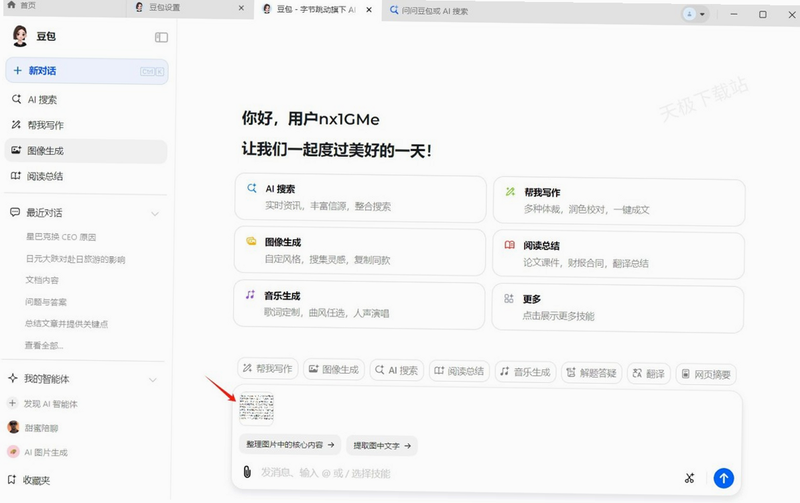Open the 阅读总结 card
The height and width of the screenshot is (503, 800).
coord(618,255)
